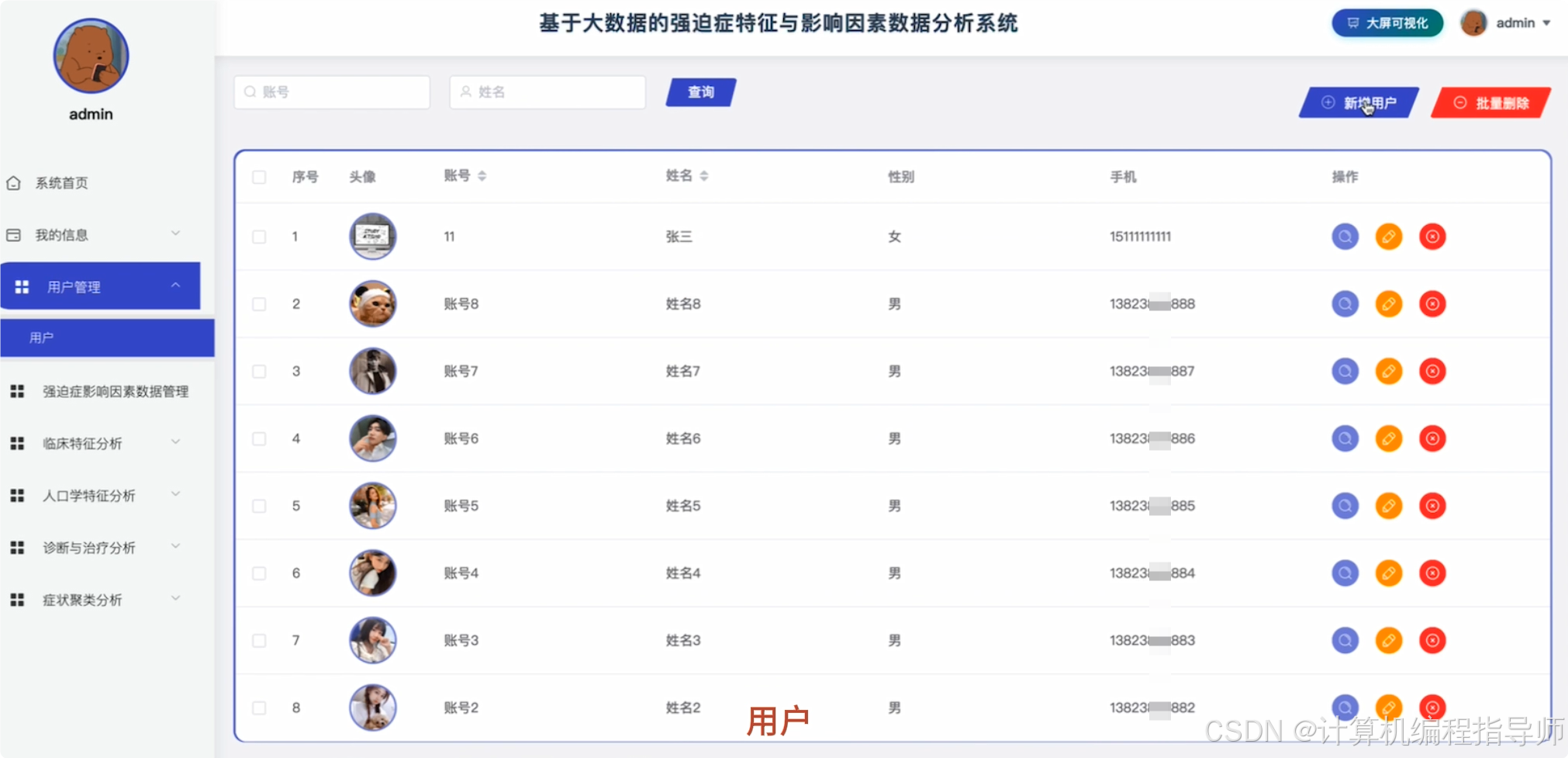Click inside the 账号 search input field

[331, 92]
